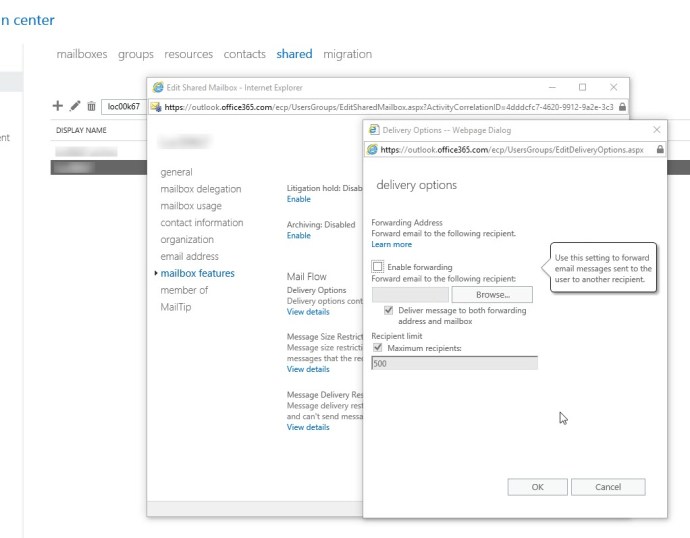Click the DISPLAY NAME column header

(x=81, y=130)
